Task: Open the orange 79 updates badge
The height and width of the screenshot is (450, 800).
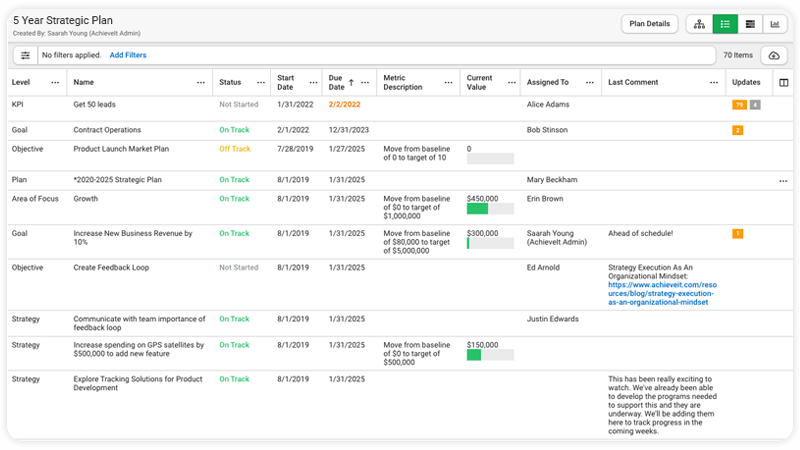Action: pyautogui.click(x=739, y=105)
